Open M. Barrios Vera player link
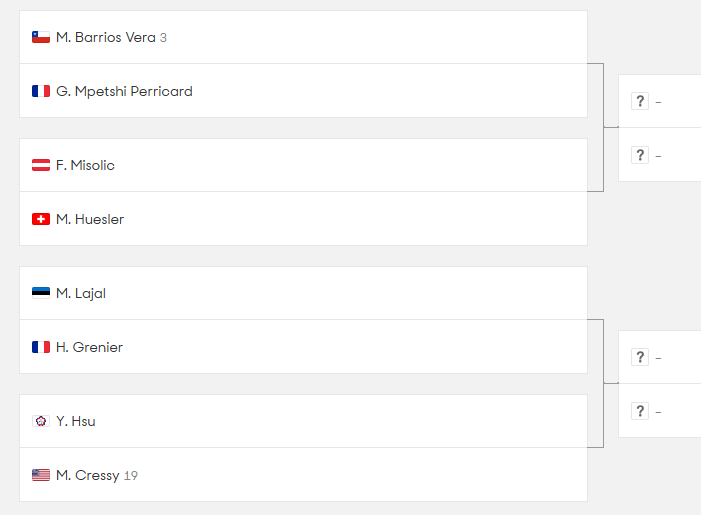This screenshot has height=515, width=701. coord(106,37)
